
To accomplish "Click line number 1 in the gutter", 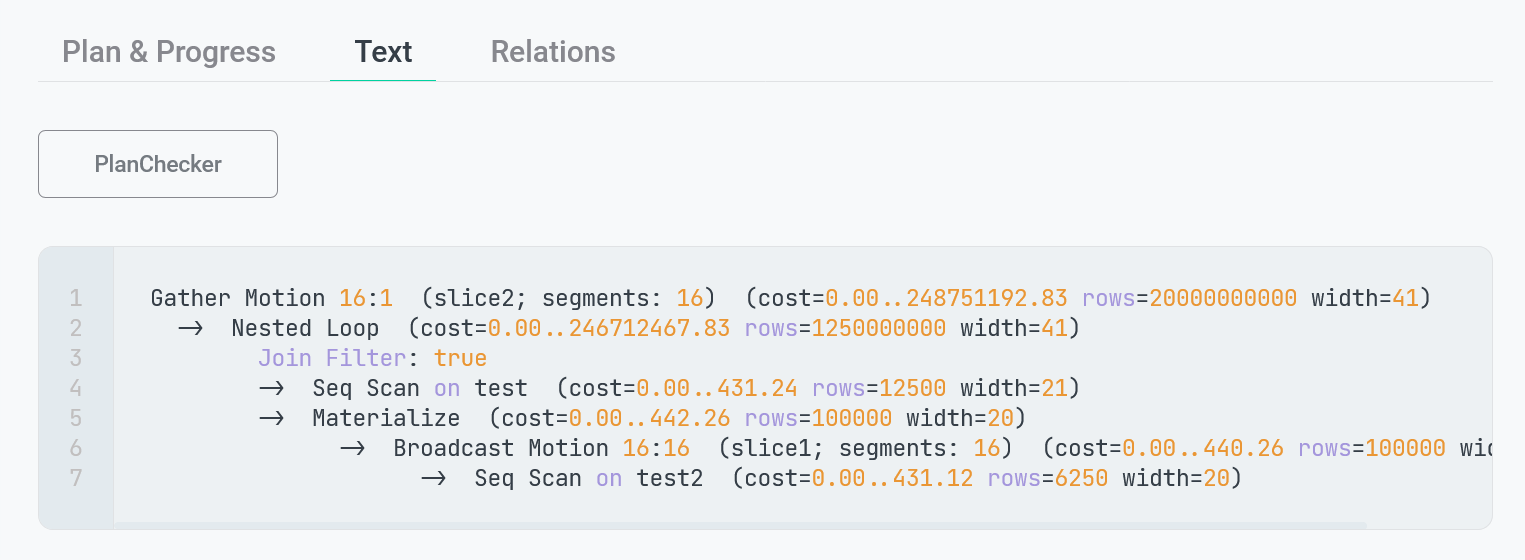I will pyautogui.click(x=76, y=298).
